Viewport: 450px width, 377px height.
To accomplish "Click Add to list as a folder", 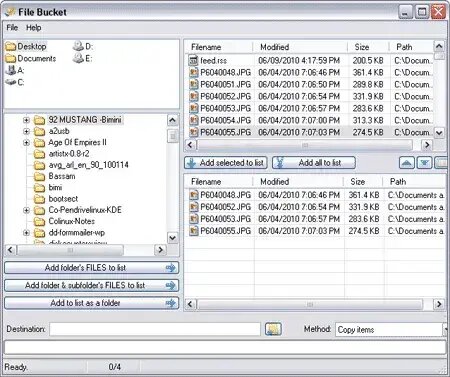I will coord(91,303).
